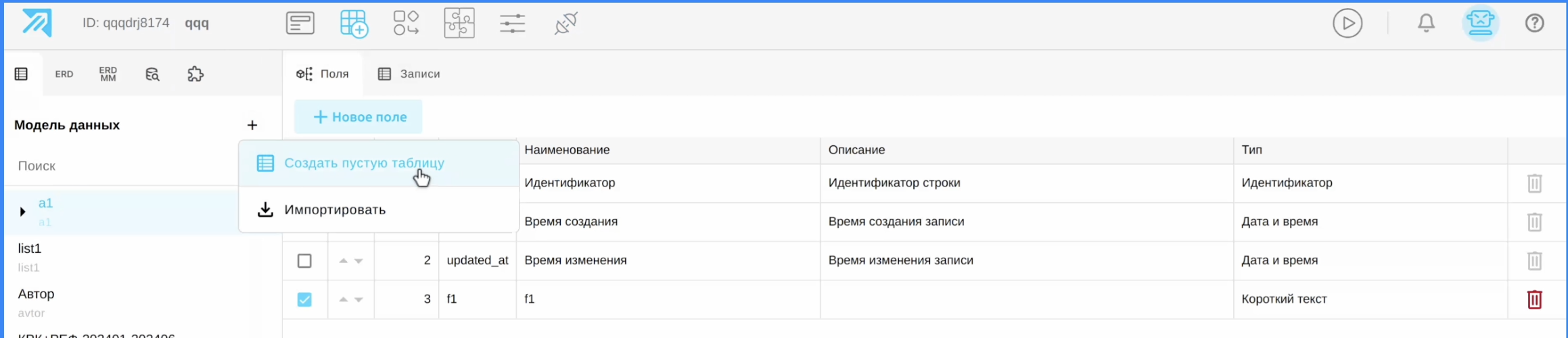The height and width of the screenshot is (338, 1568).
Task: Click the play run button
Action: tap(1347, 24)
